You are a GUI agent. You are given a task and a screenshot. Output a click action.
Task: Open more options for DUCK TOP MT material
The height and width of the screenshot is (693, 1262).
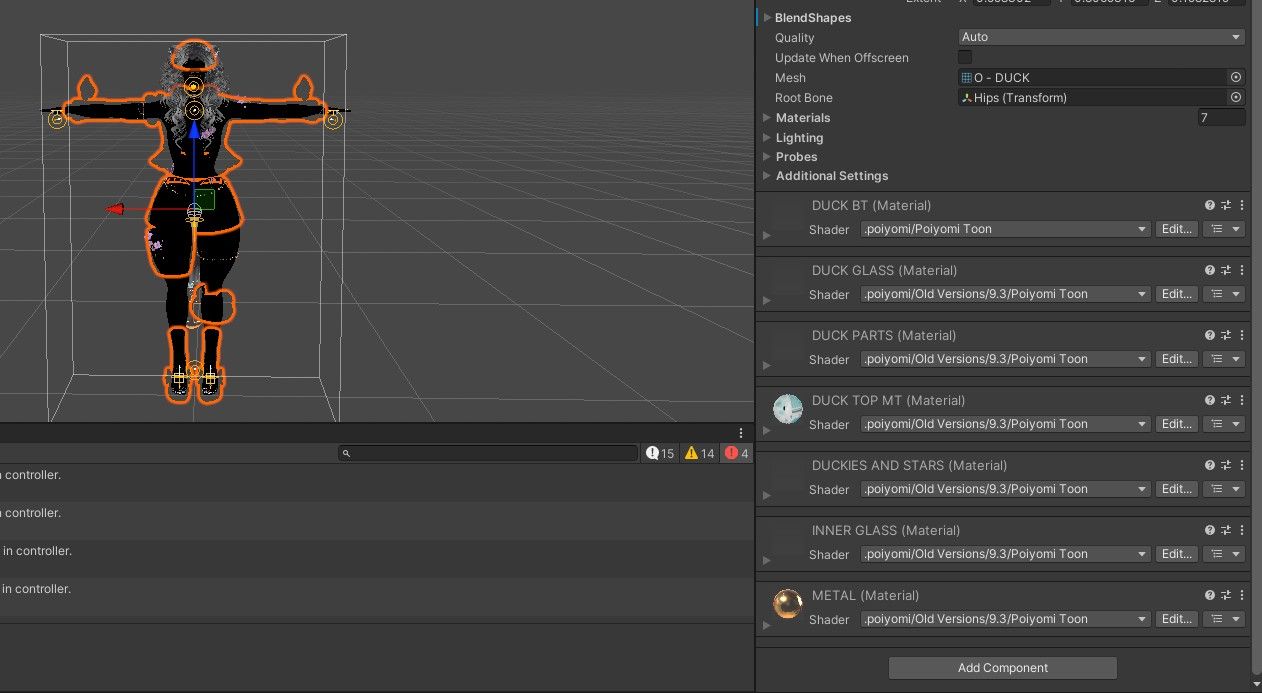[x=1241, y=400]
